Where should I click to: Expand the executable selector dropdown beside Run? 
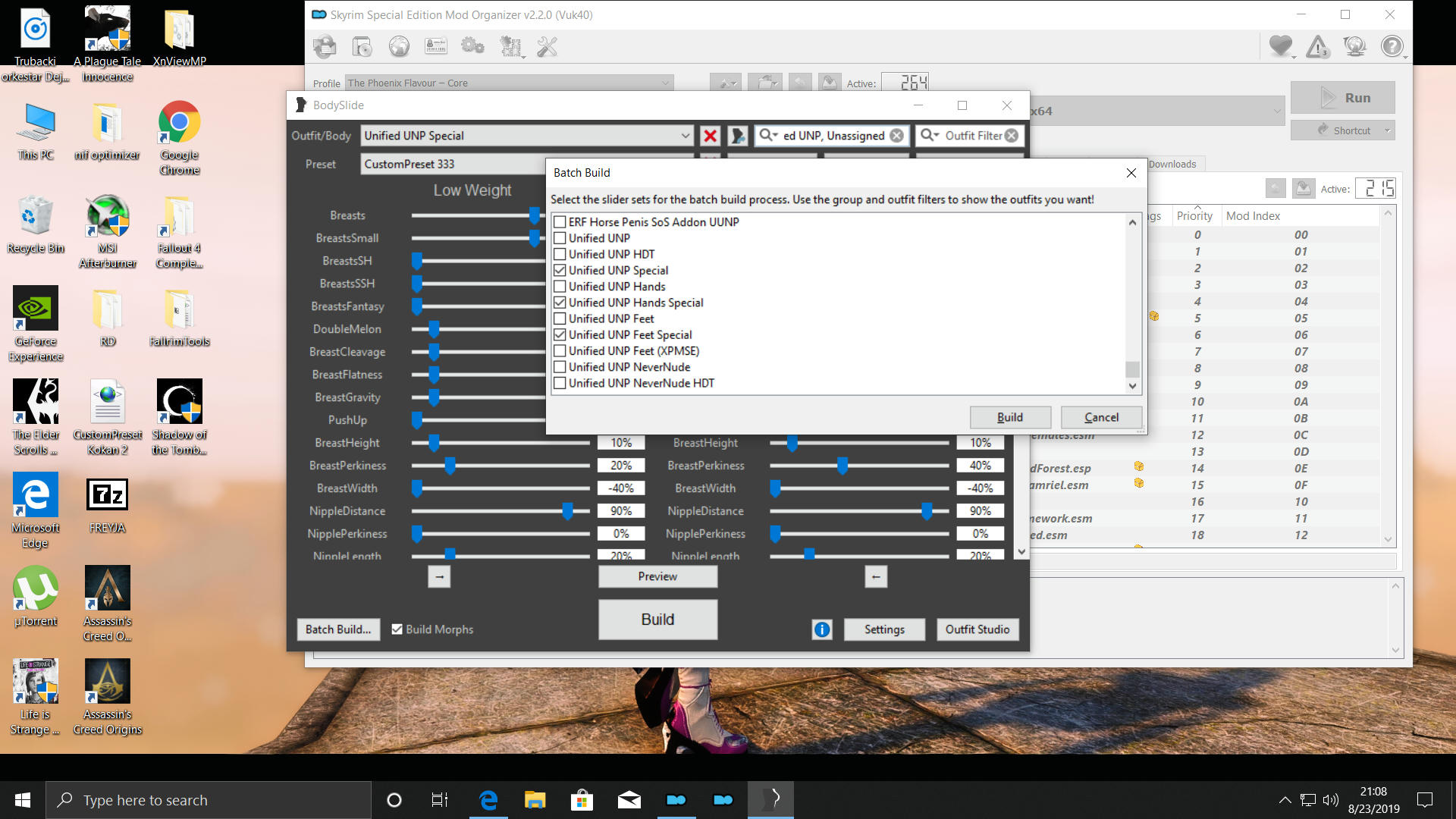pyautogui.click(x=1277, y=111)
